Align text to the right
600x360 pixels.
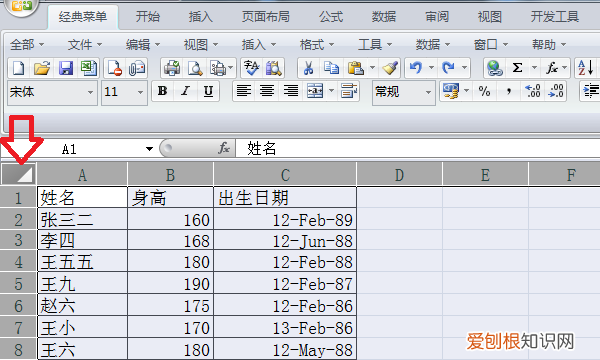[x=291, y=91]
